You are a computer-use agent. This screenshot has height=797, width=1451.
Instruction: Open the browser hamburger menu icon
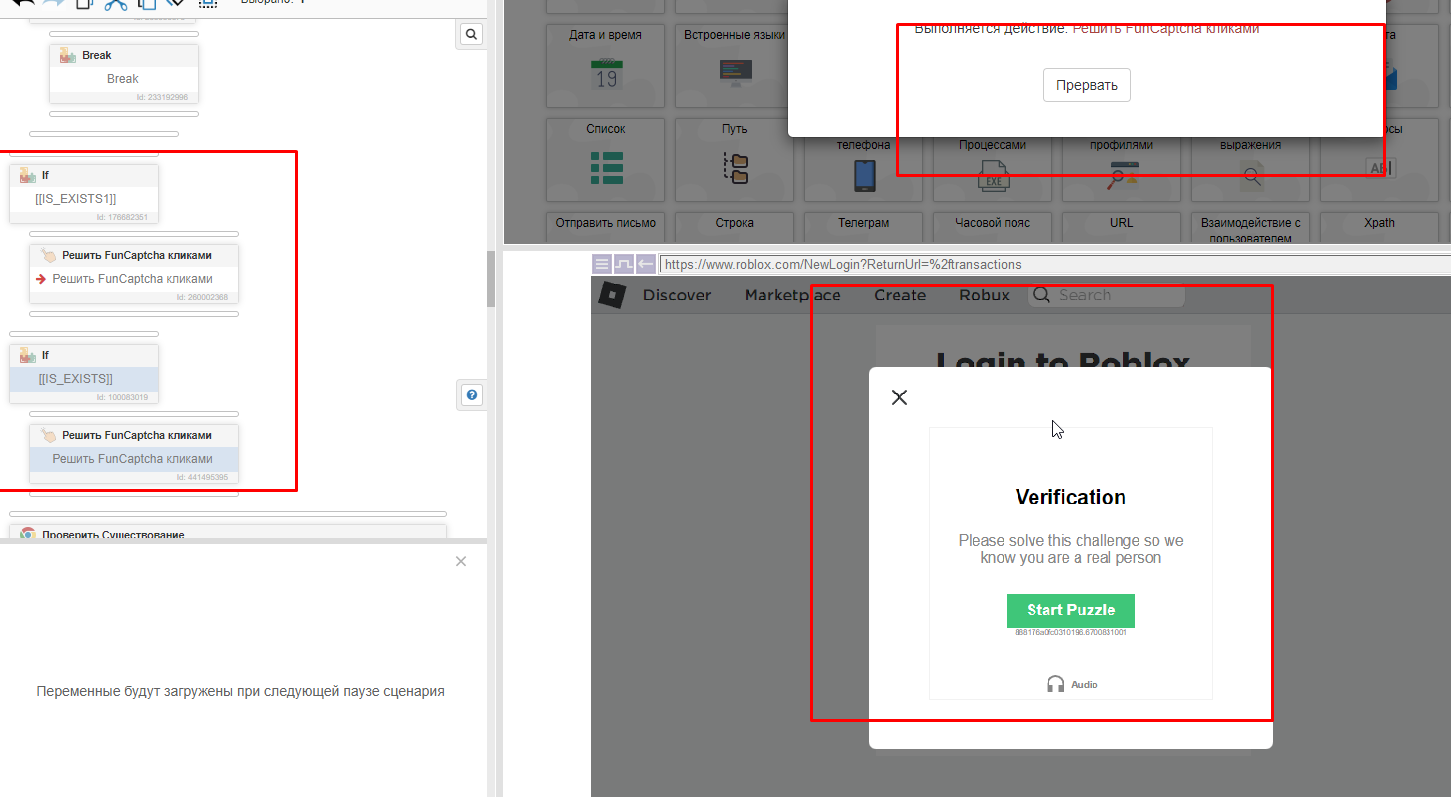(601, 264)
